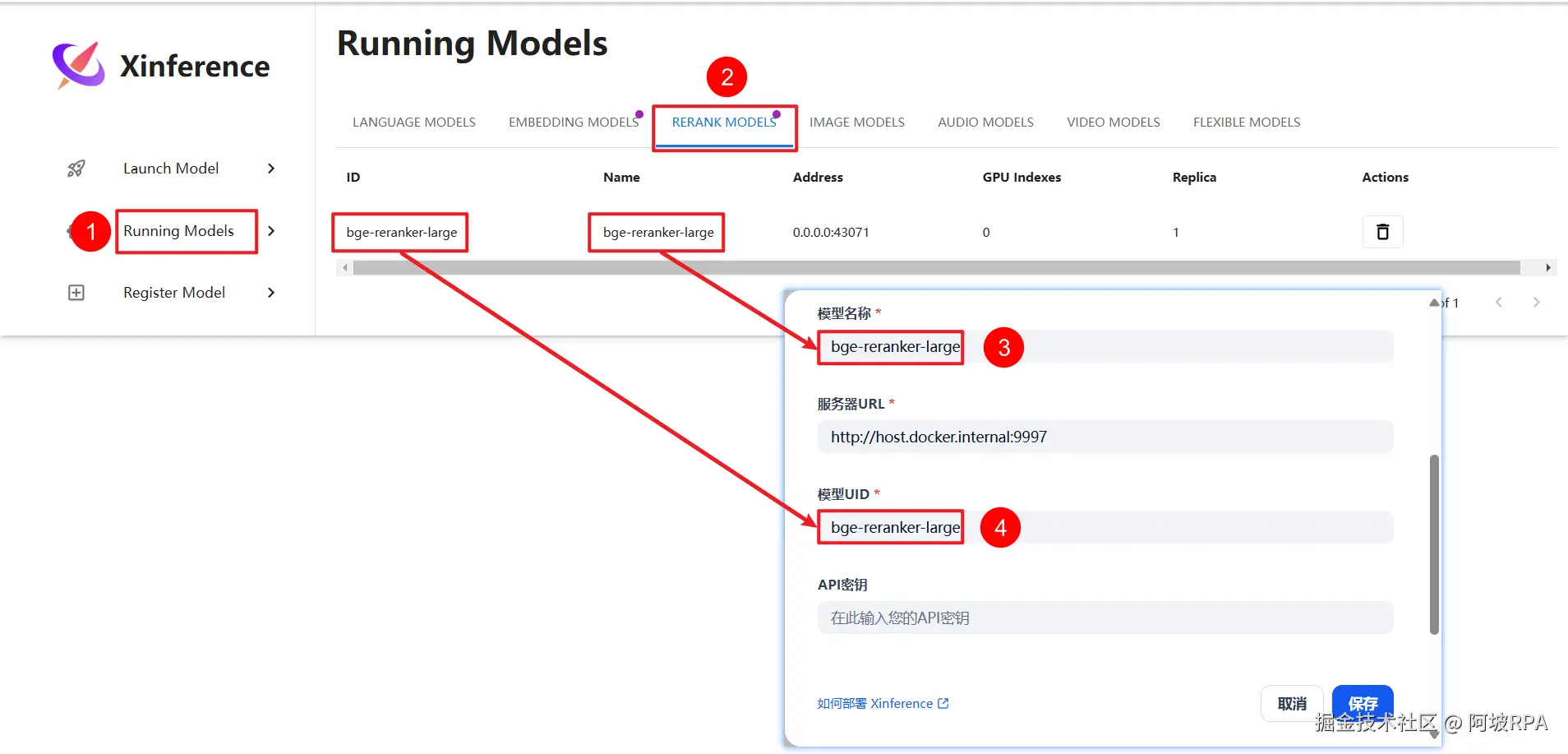
Task: Click the API密钥 input field
Action: [1105, 618]
